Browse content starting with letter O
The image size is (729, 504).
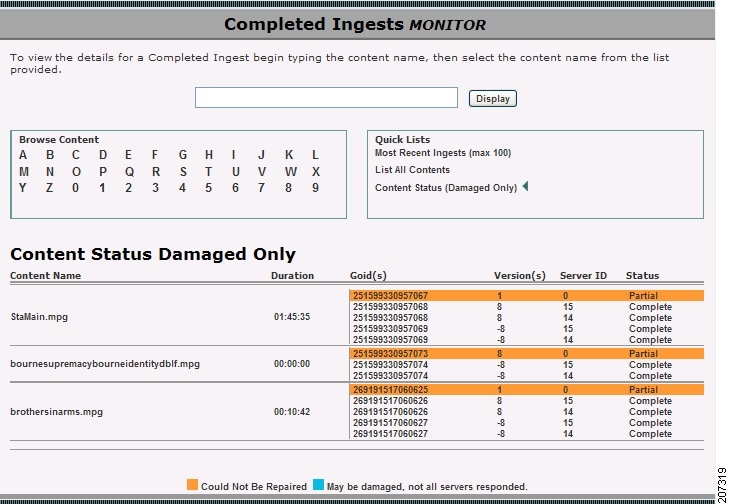pos(76,172)
